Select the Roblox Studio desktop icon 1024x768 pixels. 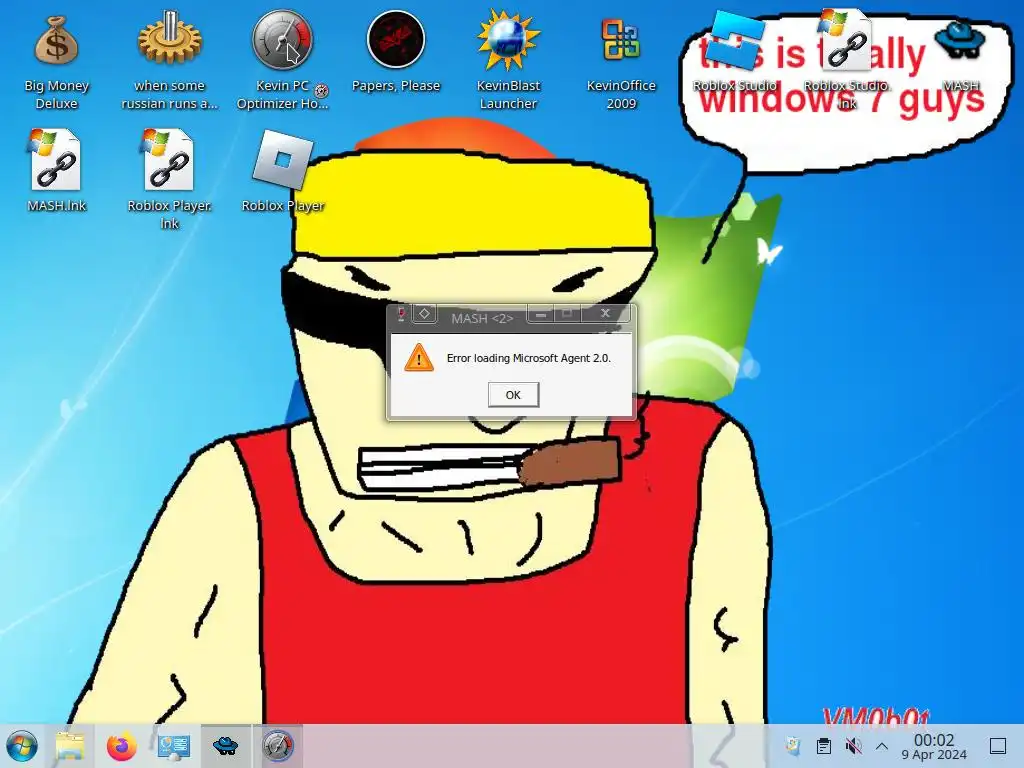tap(735, 54)
